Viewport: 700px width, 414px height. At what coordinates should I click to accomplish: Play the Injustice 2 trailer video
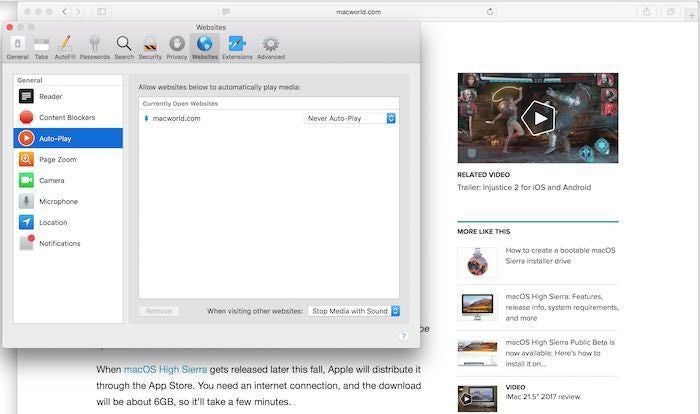538,118
